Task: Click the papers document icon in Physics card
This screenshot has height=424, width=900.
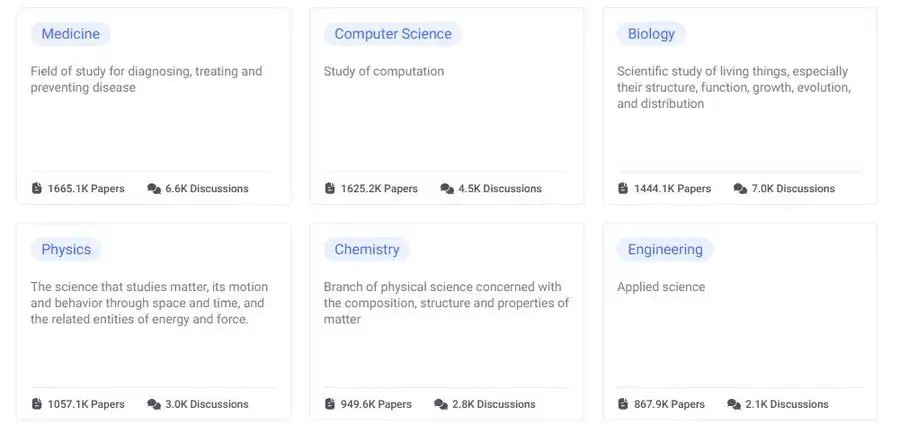Action: click(x=37, y=404)
